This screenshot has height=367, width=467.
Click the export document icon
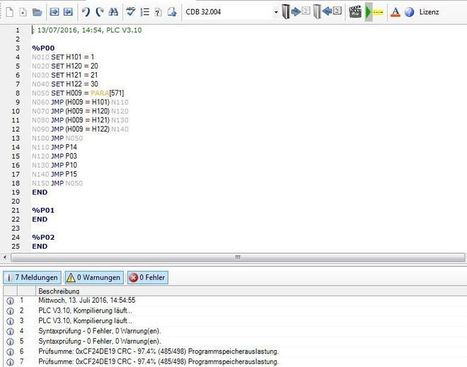pos(172,12)
